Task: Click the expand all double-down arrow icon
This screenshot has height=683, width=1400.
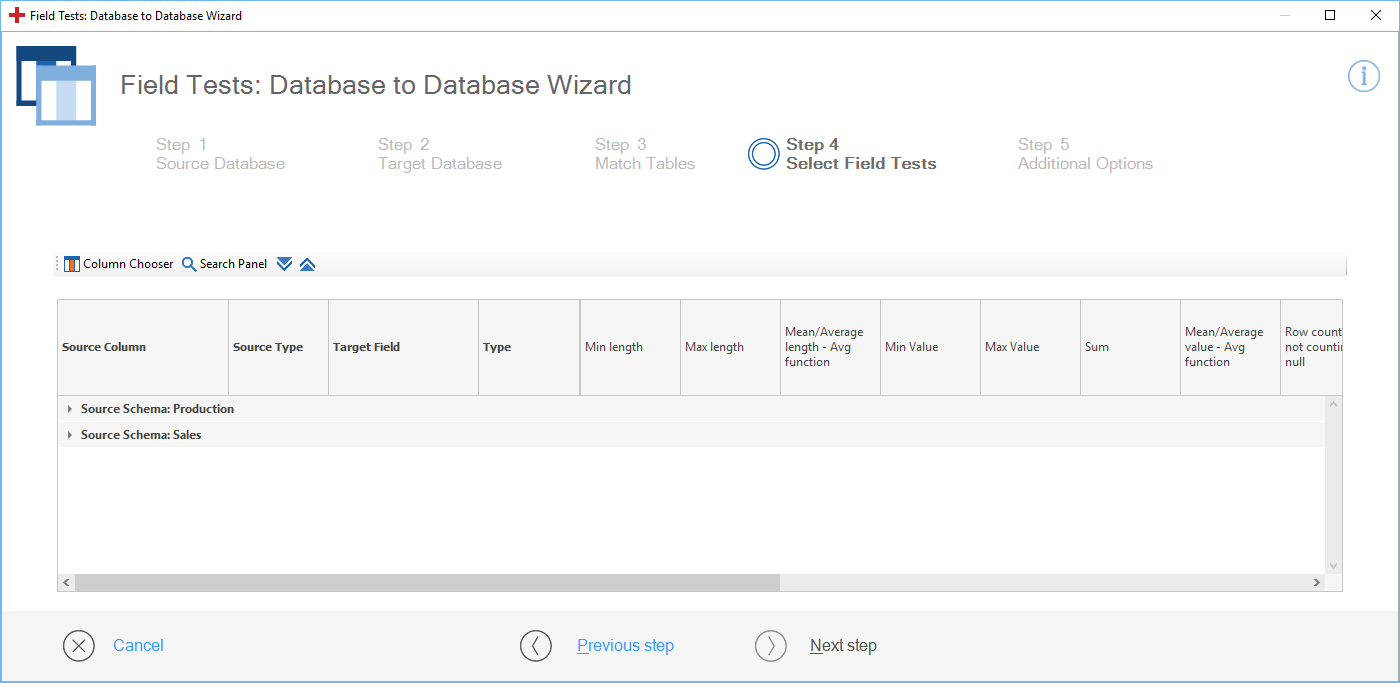Action: click(284, 264)
